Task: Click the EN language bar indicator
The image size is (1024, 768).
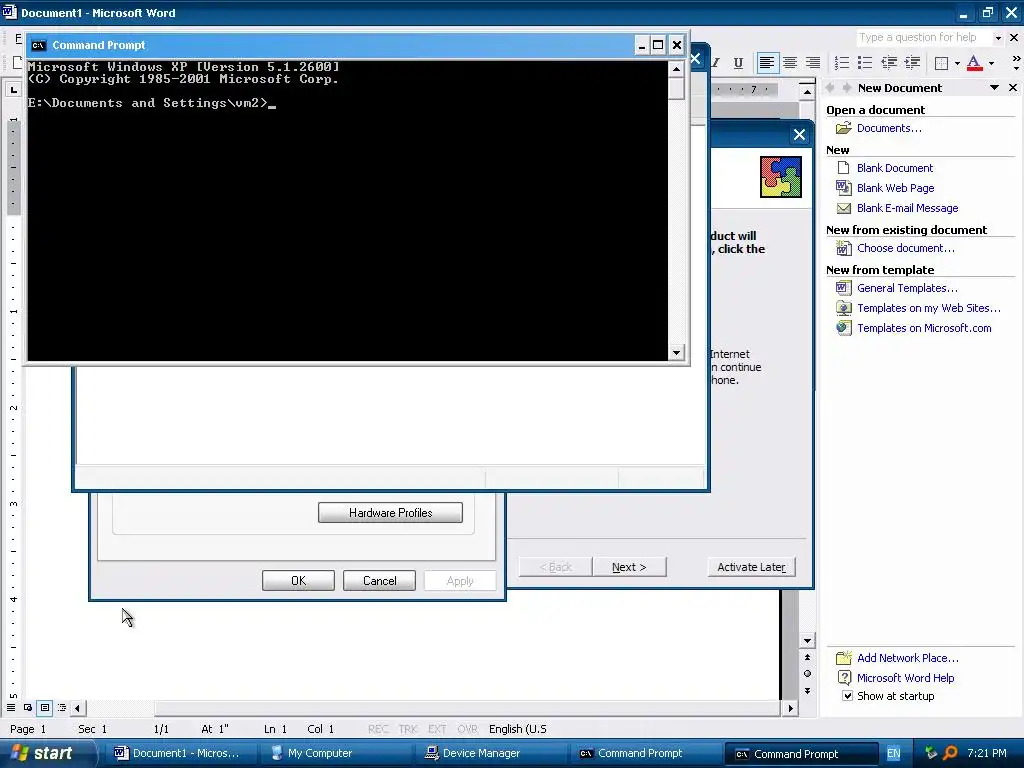Action: [x=893, y=753]
